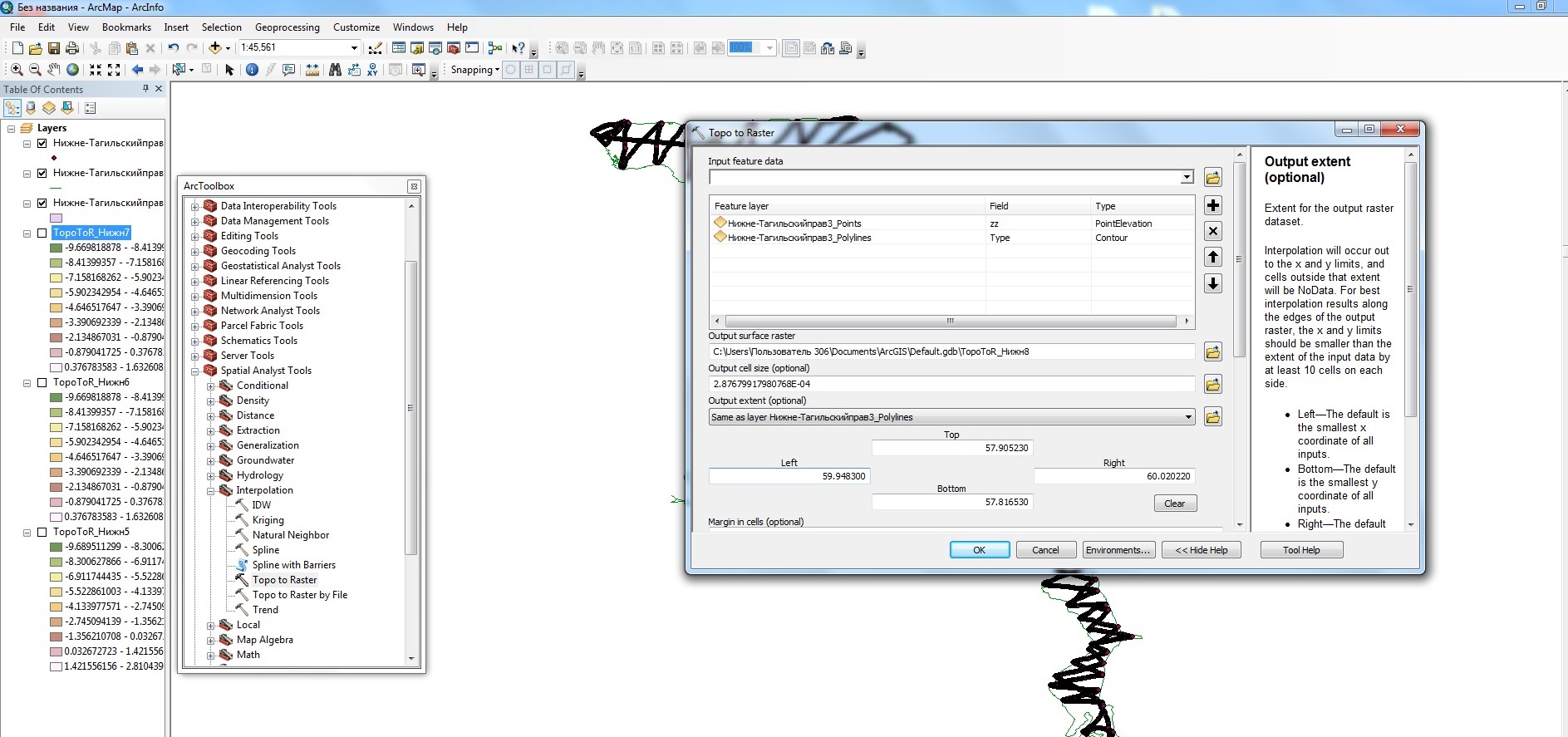The height and width of the screenshot is (737, 1568).
Task: Click the Fixed Zoom In icon
Action: pyautogui.click(x=96, y=70)
